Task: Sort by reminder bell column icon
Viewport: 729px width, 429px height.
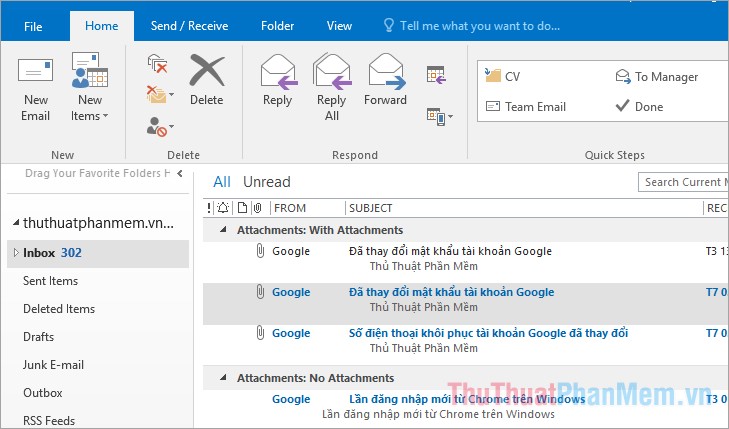Action: coord(223,208)
